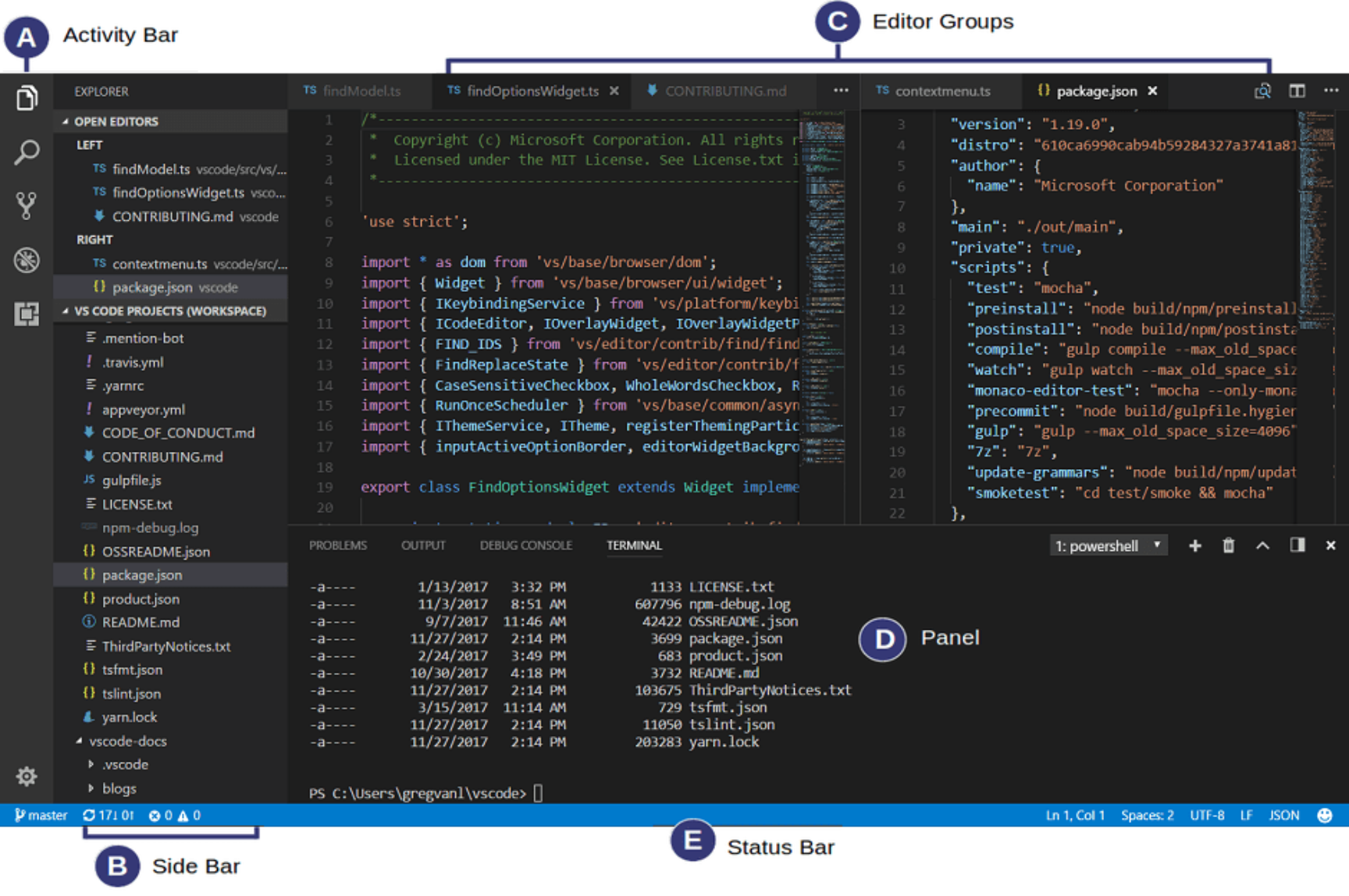
Task: Collapse the OPEN EDITORS section
Action: [x=170, y=122]
